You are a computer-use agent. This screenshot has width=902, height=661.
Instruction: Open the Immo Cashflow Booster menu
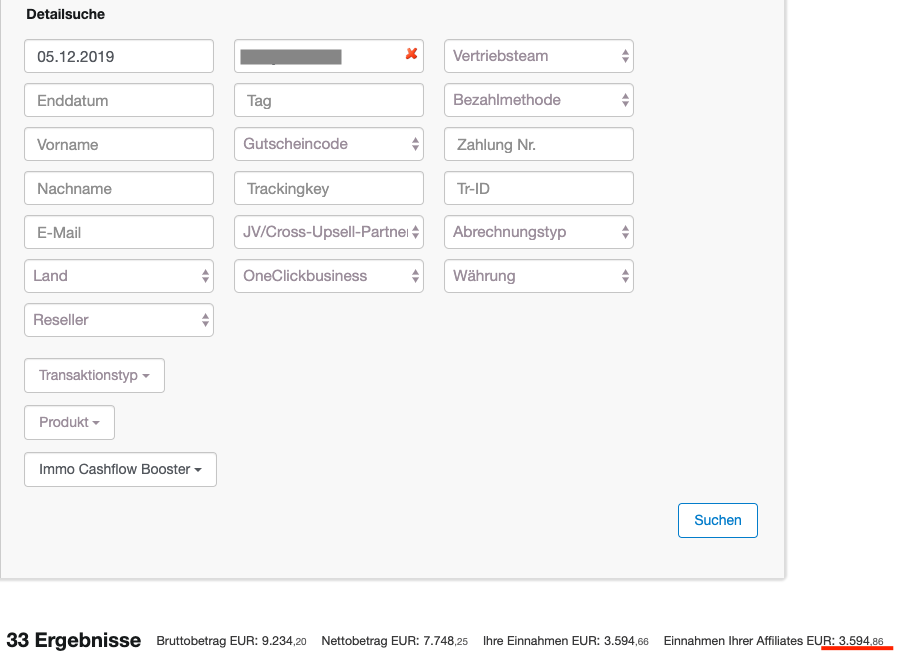point(120,469)
